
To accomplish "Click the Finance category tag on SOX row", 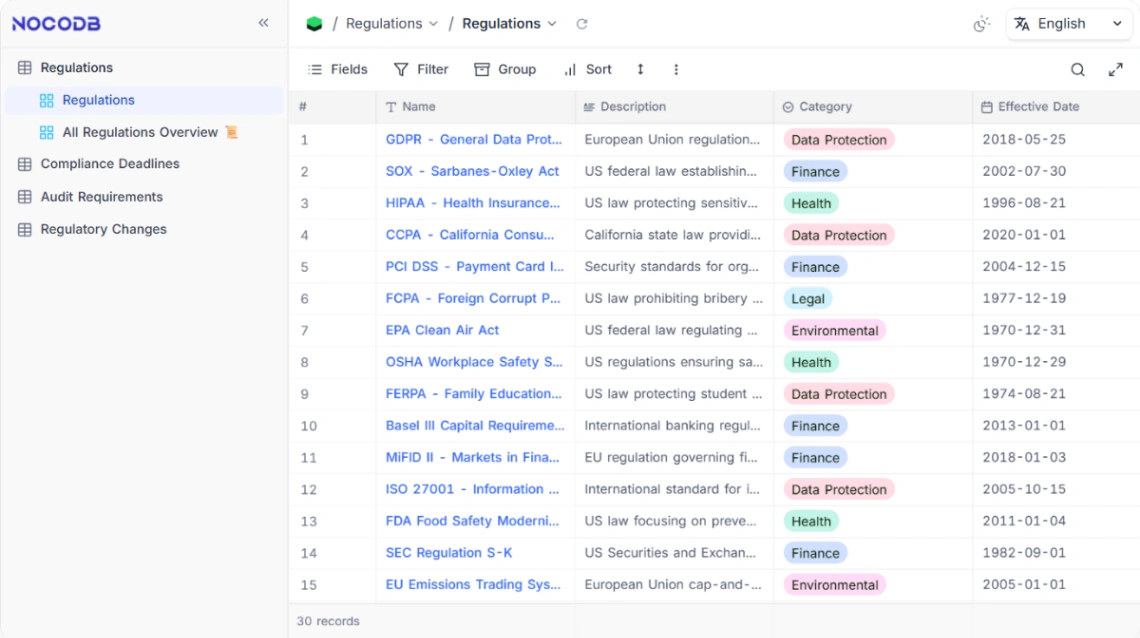I will 815,171.
